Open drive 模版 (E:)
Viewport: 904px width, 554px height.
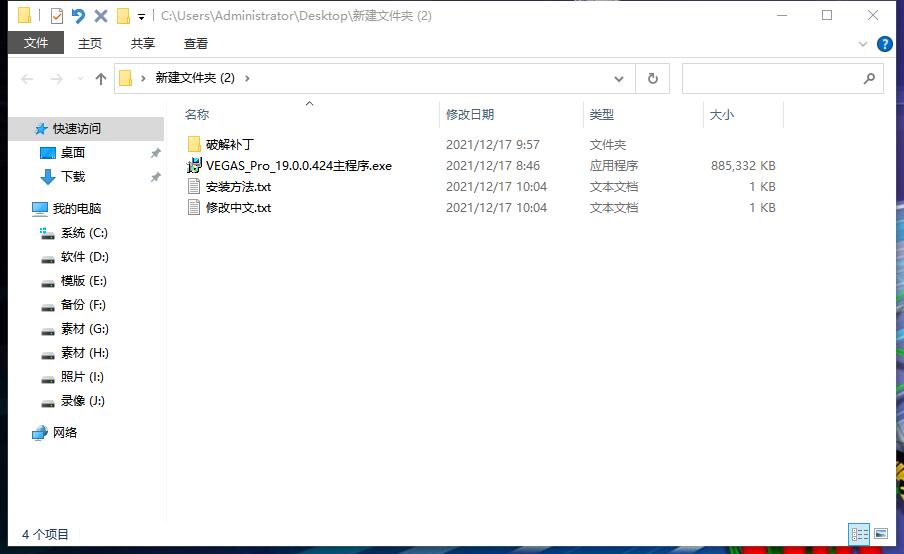coord(84,281)
